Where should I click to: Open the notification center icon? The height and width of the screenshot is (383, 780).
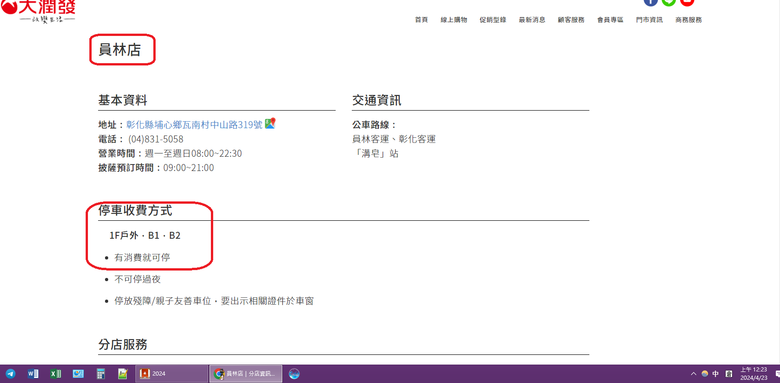[777, 374]
